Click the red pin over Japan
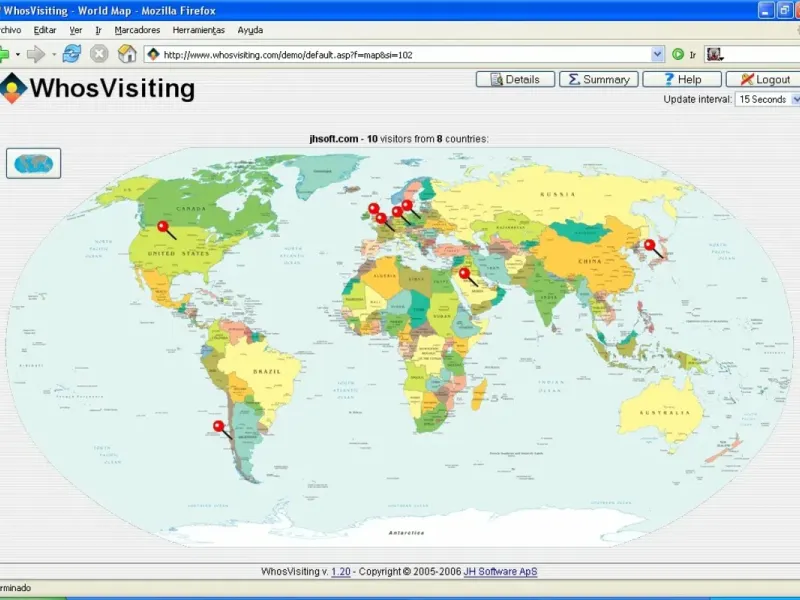 click(x=649, y=245)
